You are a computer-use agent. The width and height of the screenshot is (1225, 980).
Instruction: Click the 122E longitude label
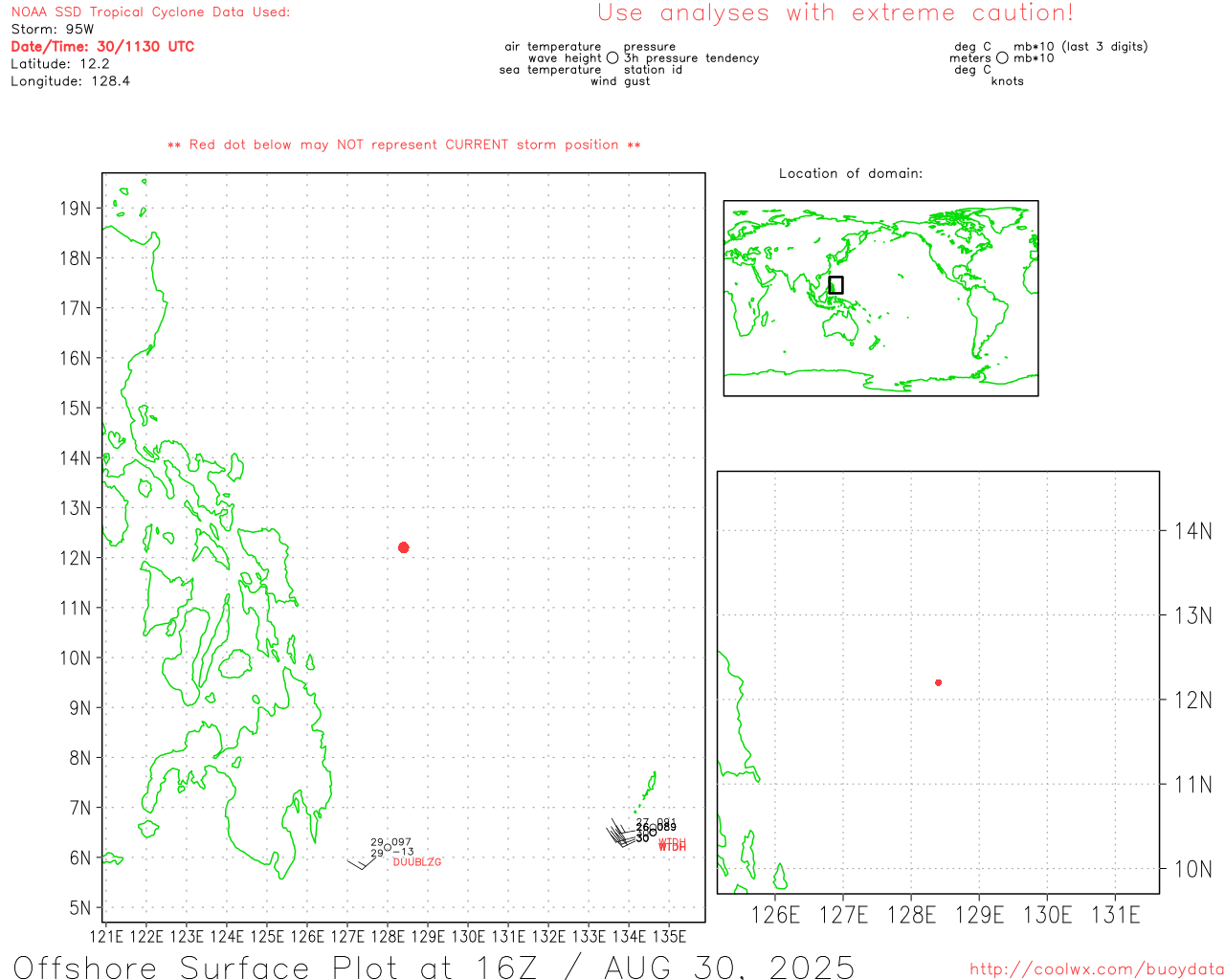click(146, 936)
